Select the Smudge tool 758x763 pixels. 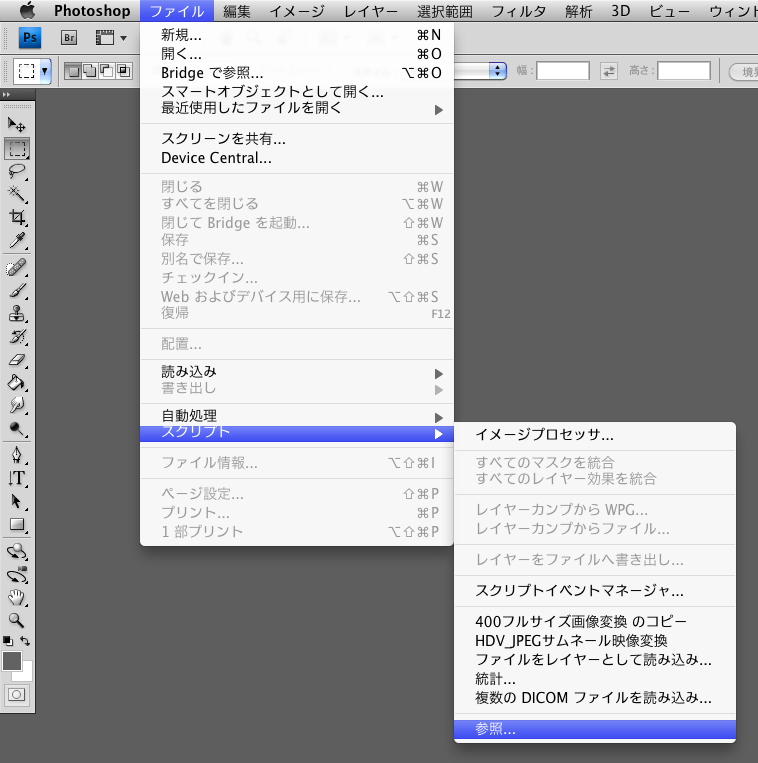17,405
